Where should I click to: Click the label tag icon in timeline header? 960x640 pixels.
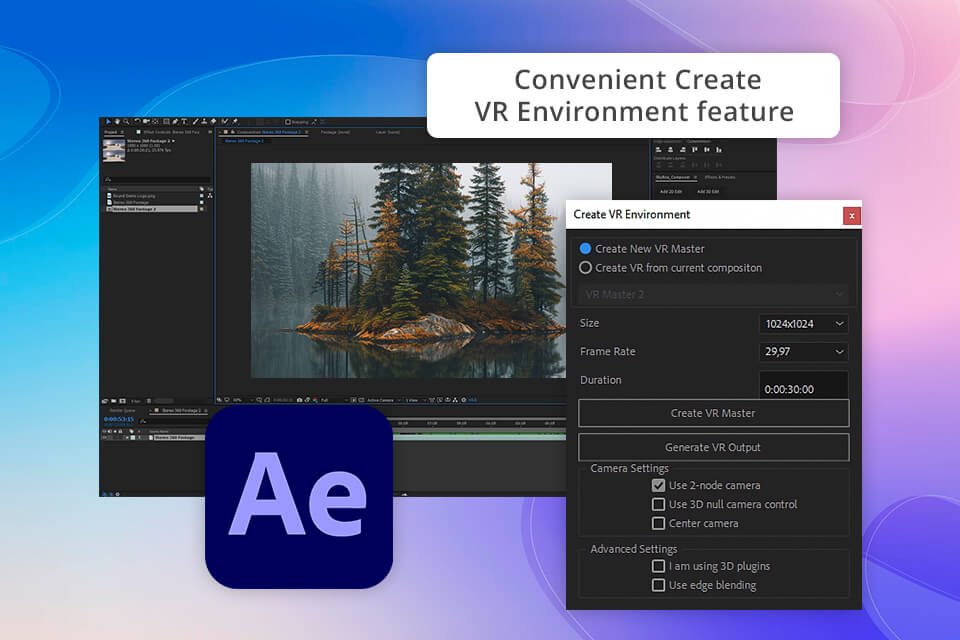pyautogui.click(x=131, y=431)
